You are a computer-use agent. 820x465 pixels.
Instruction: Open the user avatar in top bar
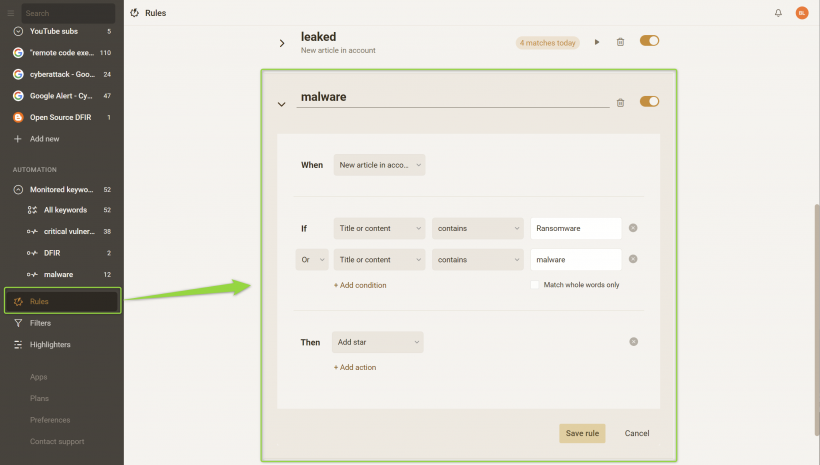tap(802, 13)
